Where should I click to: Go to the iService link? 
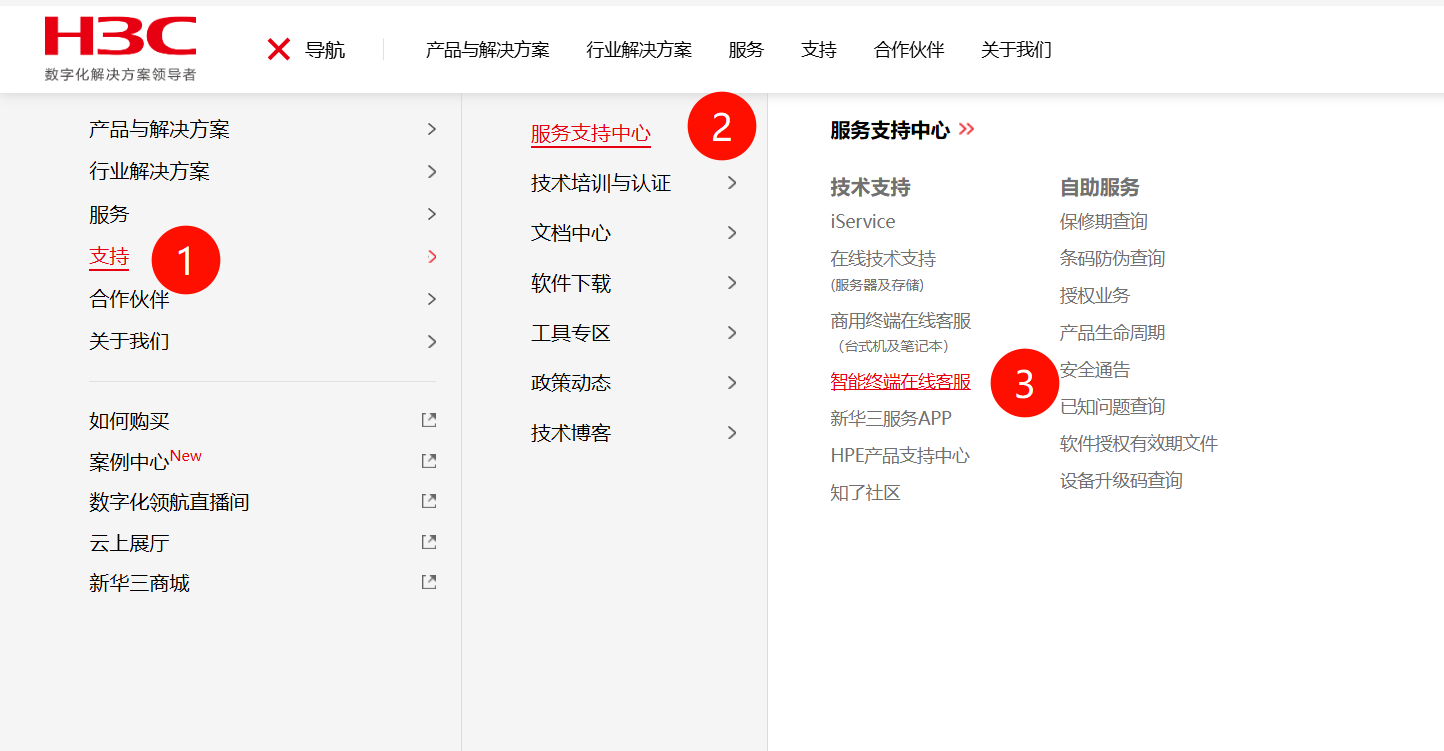click(862, 221)
